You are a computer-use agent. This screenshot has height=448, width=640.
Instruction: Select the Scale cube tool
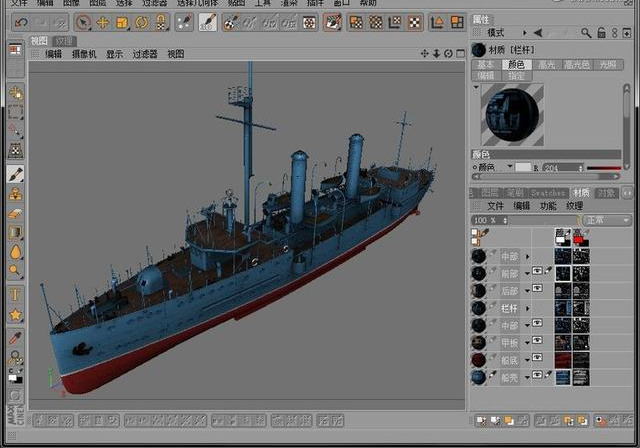pyautogui.click(x=122, y=22)
